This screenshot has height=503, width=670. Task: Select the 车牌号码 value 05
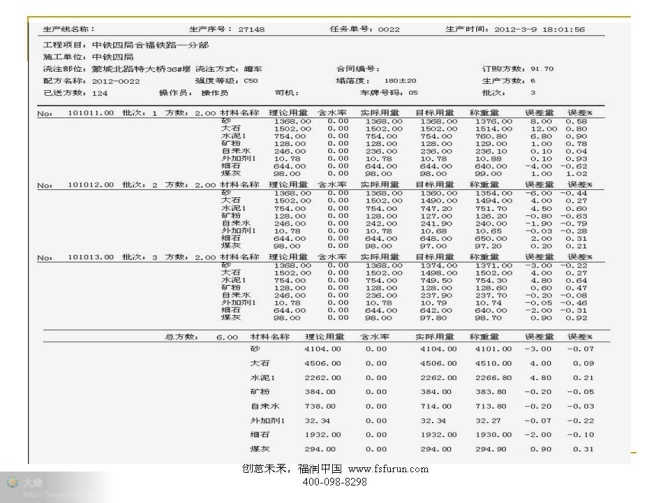[413, 93]
